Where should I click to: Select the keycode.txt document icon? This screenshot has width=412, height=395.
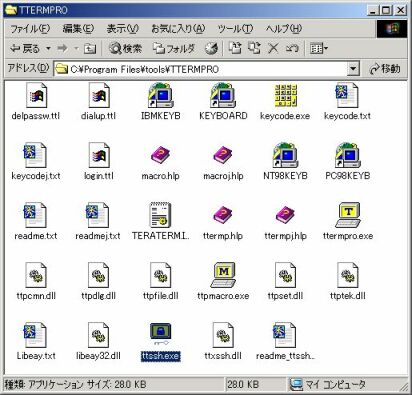tap(347, 96)
